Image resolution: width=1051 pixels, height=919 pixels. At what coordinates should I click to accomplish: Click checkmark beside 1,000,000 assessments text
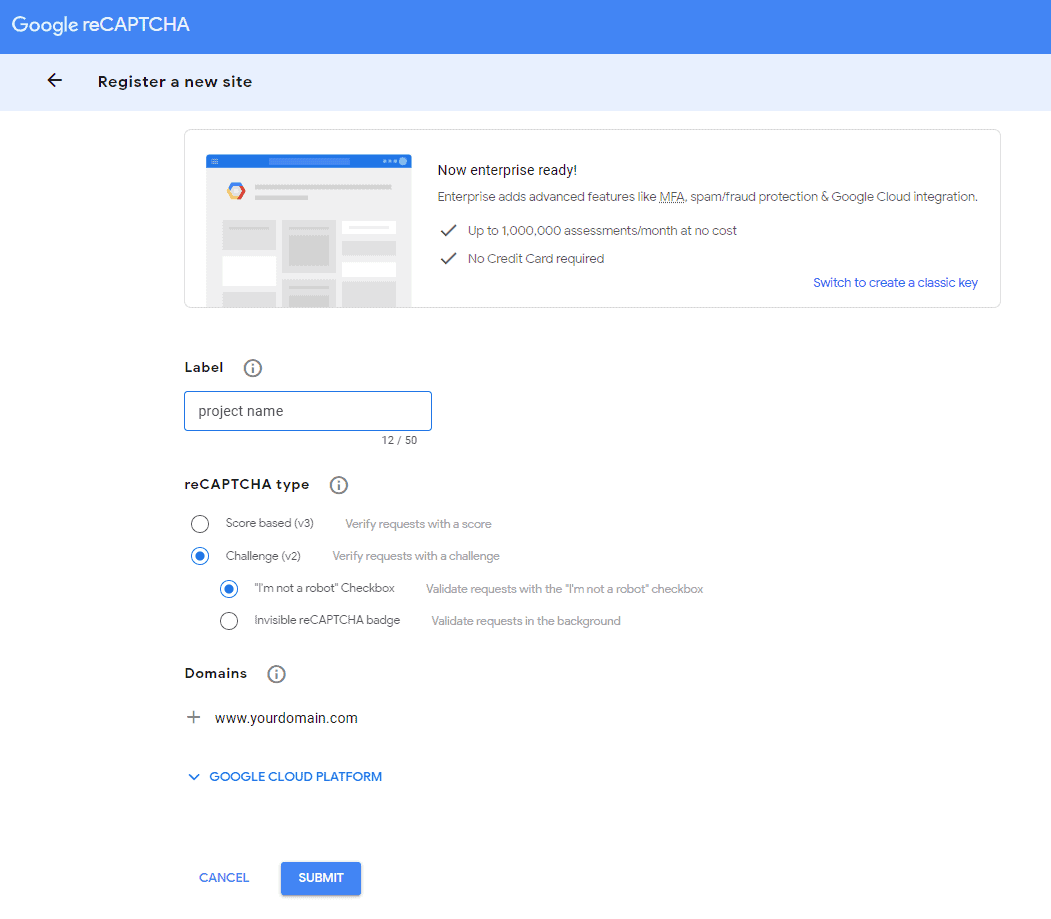[448, 231]
